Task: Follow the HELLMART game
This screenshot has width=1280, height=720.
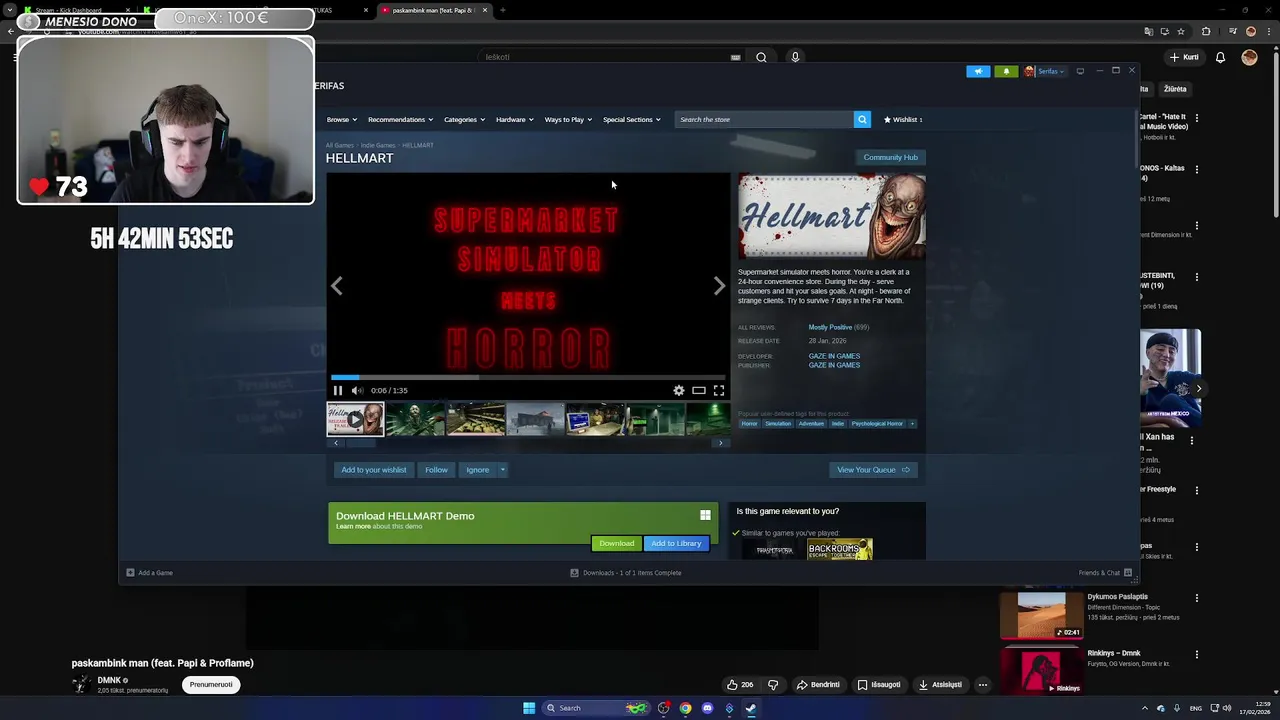Action: pyautogui.click(x=436, y=470)
